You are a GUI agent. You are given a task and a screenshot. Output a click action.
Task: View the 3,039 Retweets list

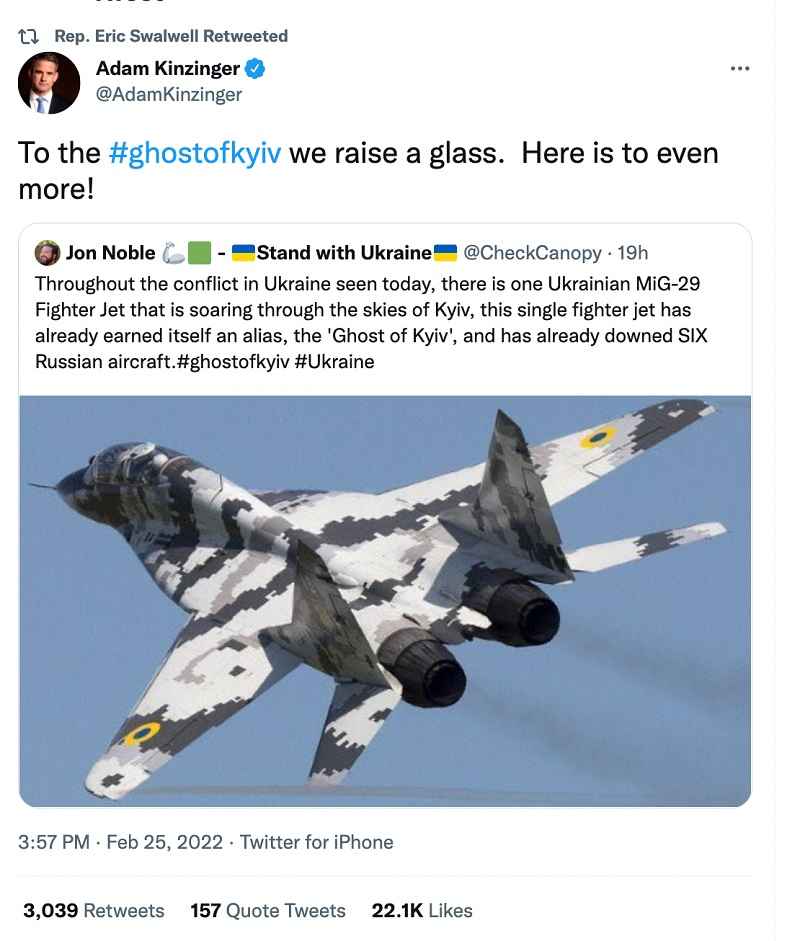coord(93,910)
